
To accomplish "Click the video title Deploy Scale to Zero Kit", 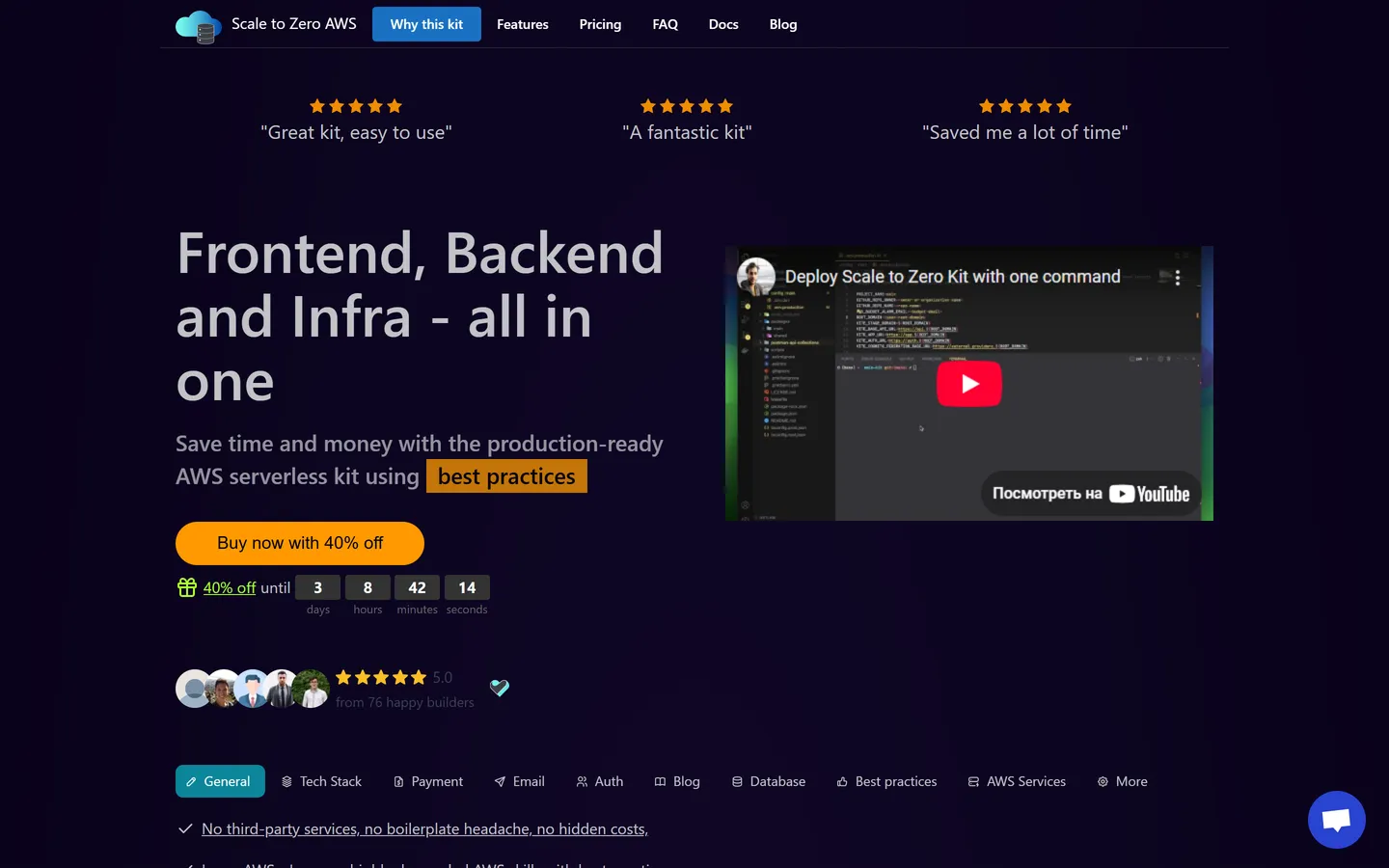I will pyautogui.click(x=952, y=277).
